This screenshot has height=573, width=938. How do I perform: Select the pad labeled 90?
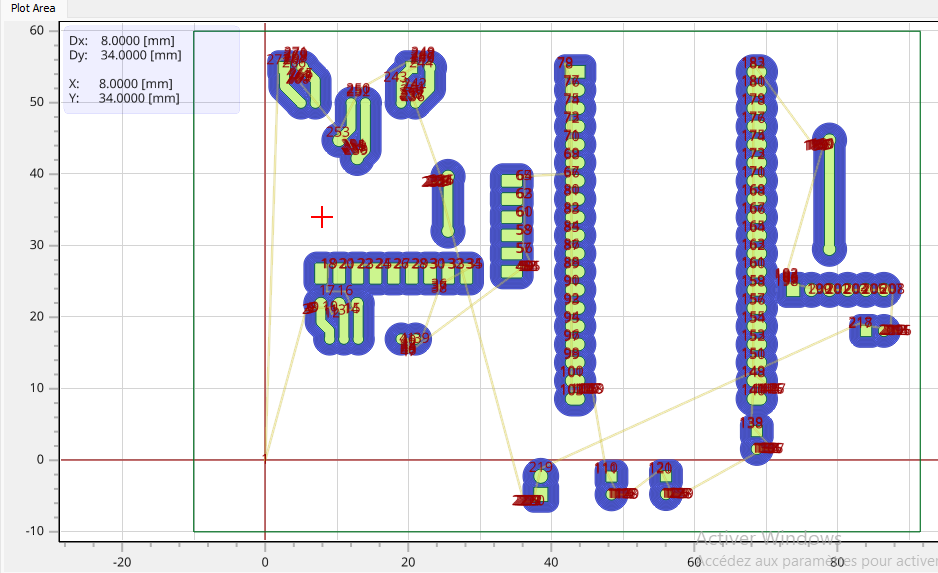tap(573, 281)
